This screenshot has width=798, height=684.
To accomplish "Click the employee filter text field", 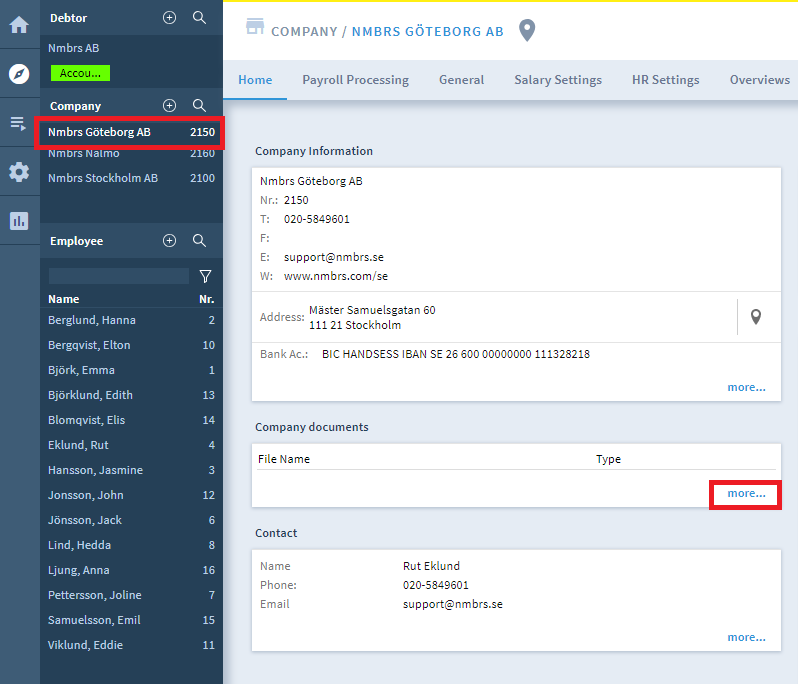I will 119,276.
